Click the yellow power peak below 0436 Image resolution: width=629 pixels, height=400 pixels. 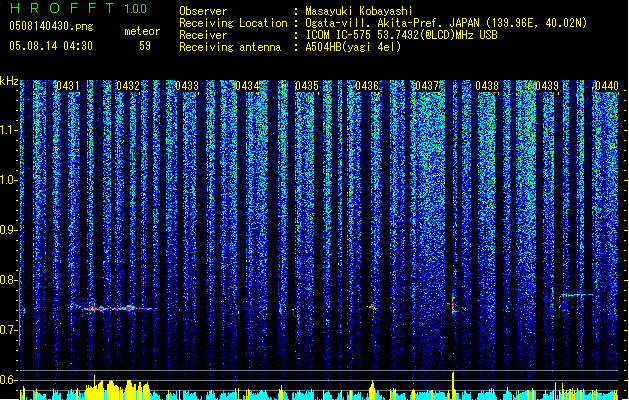click(x=372, y=390)
